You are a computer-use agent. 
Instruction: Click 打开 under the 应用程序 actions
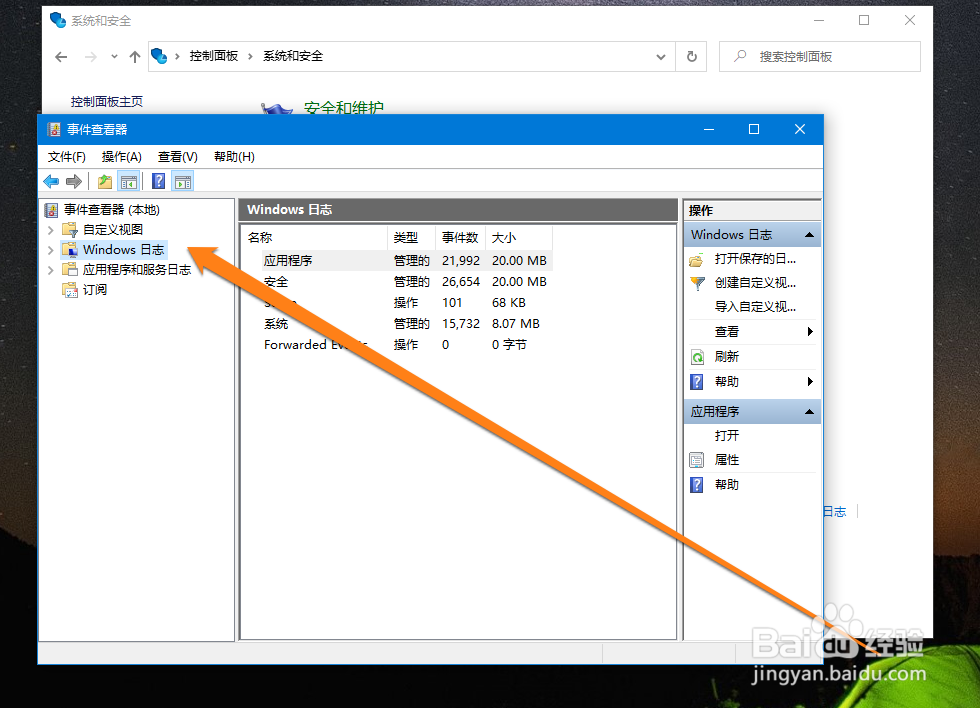726,435
